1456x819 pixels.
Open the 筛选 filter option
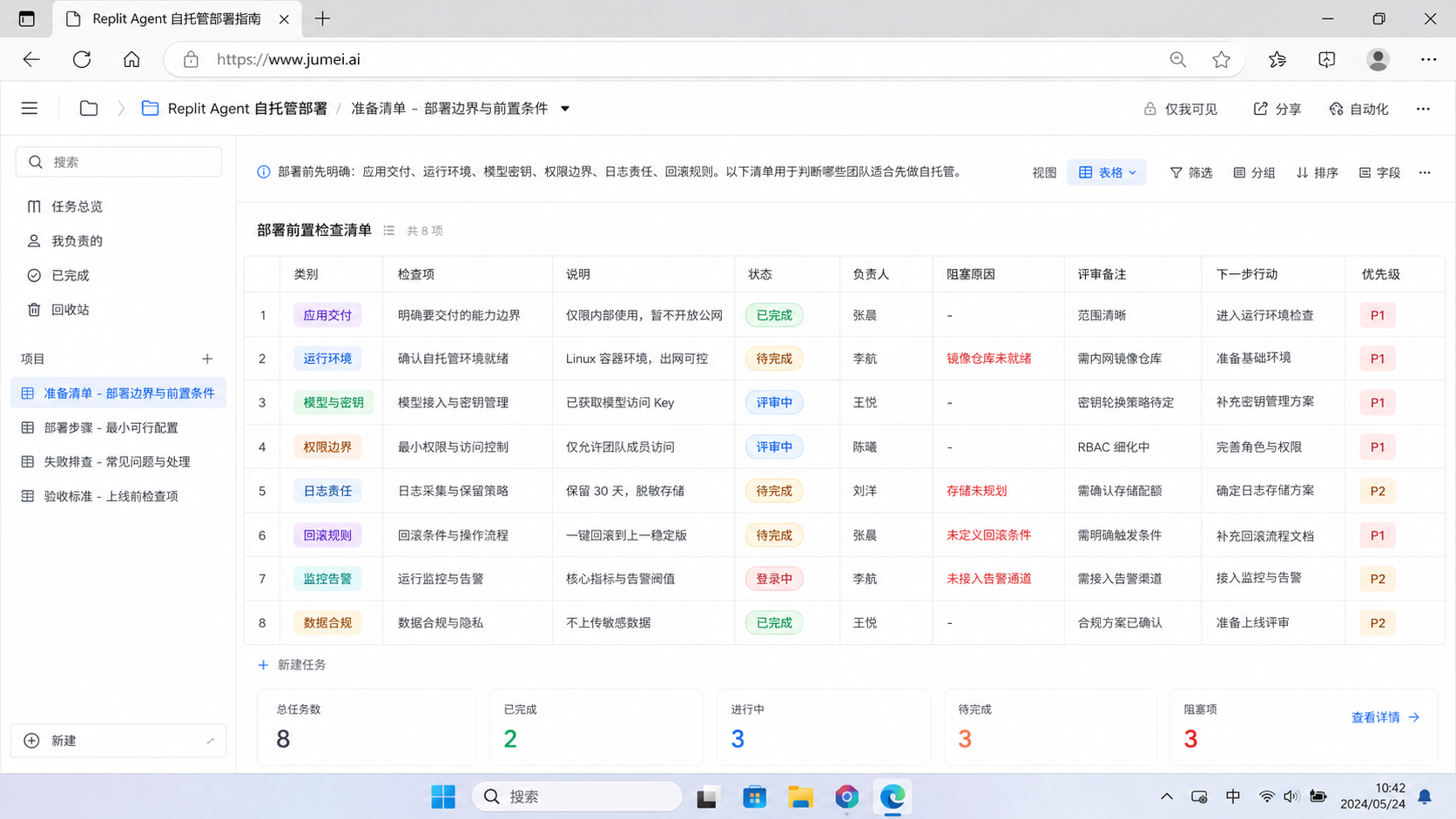[x=1191, y=172]
